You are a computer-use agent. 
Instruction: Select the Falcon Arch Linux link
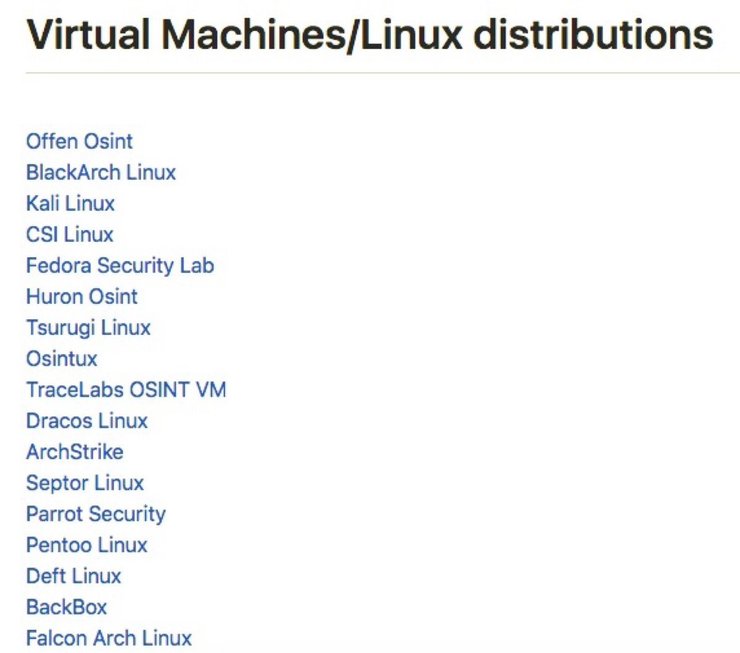[x=109, y=639]
